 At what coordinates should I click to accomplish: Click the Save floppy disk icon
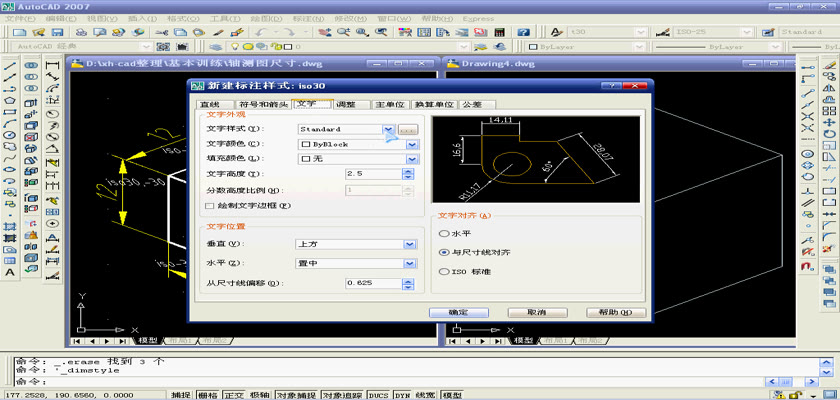click(57, 32)
